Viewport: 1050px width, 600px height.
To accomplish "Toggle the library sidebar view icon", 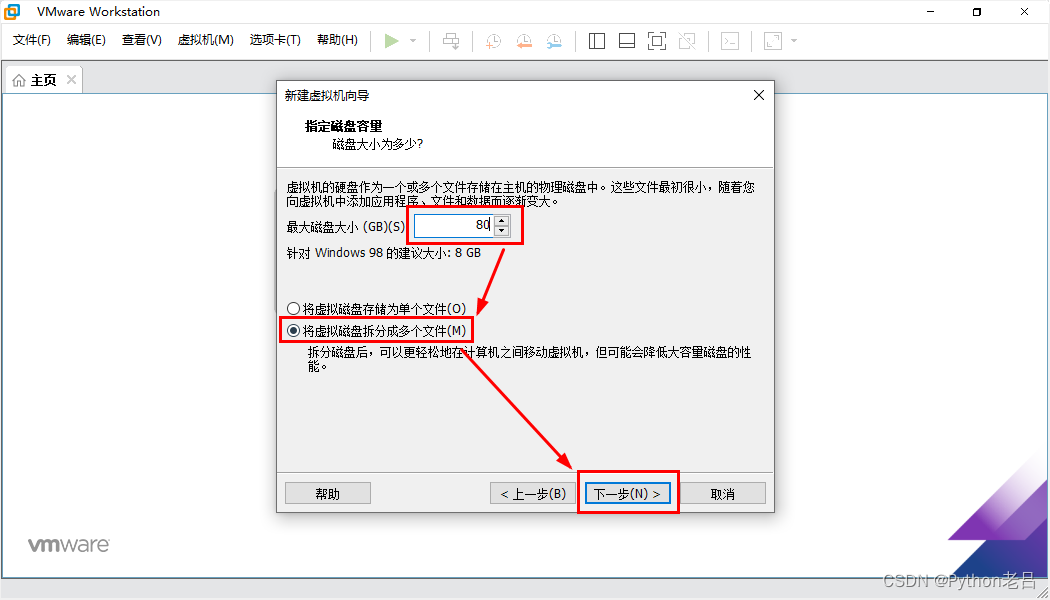I will (x=597, y=41).
